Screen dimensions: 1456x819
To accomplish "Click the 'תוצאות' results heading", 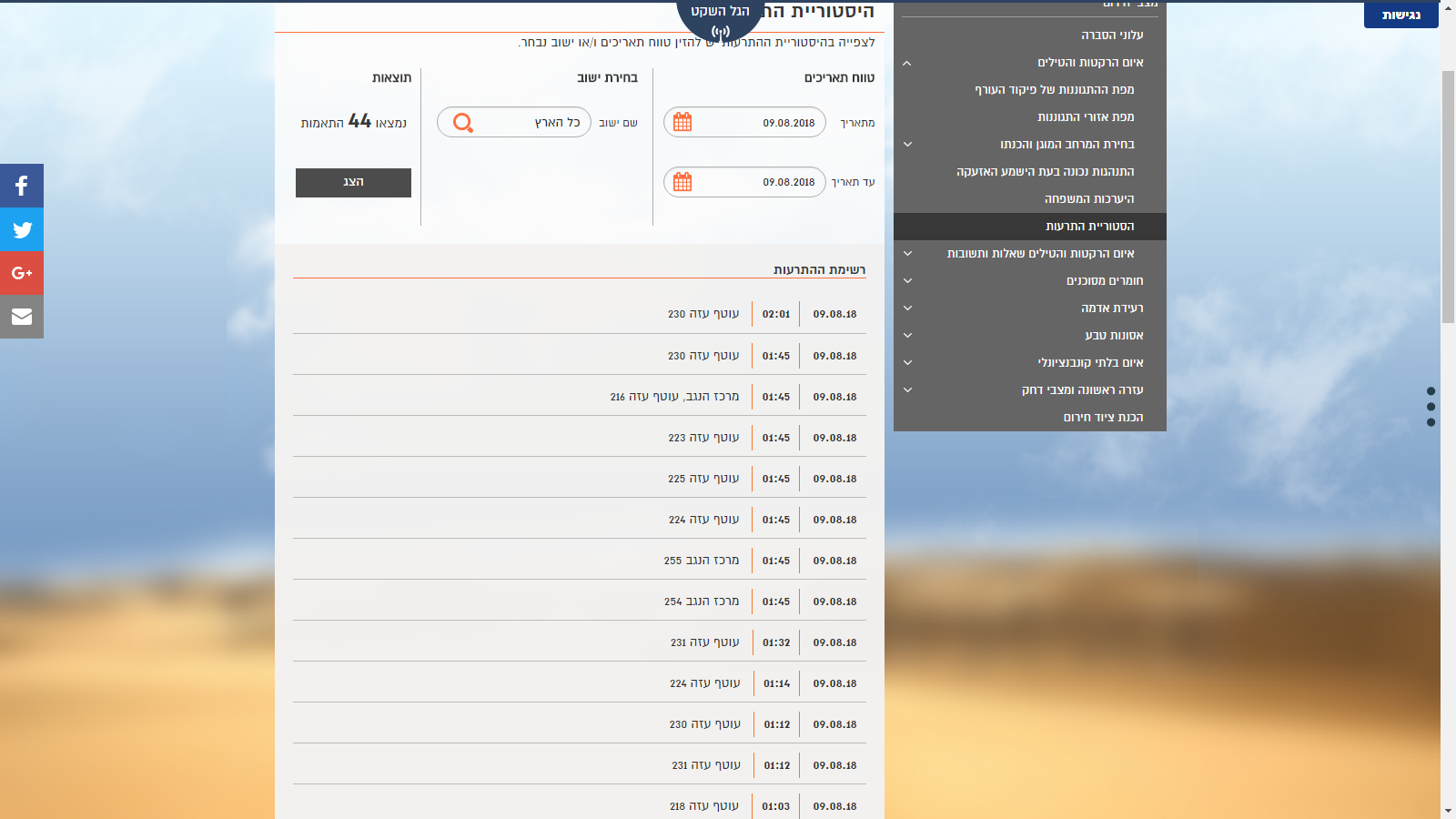I will (x=391, y=78).
